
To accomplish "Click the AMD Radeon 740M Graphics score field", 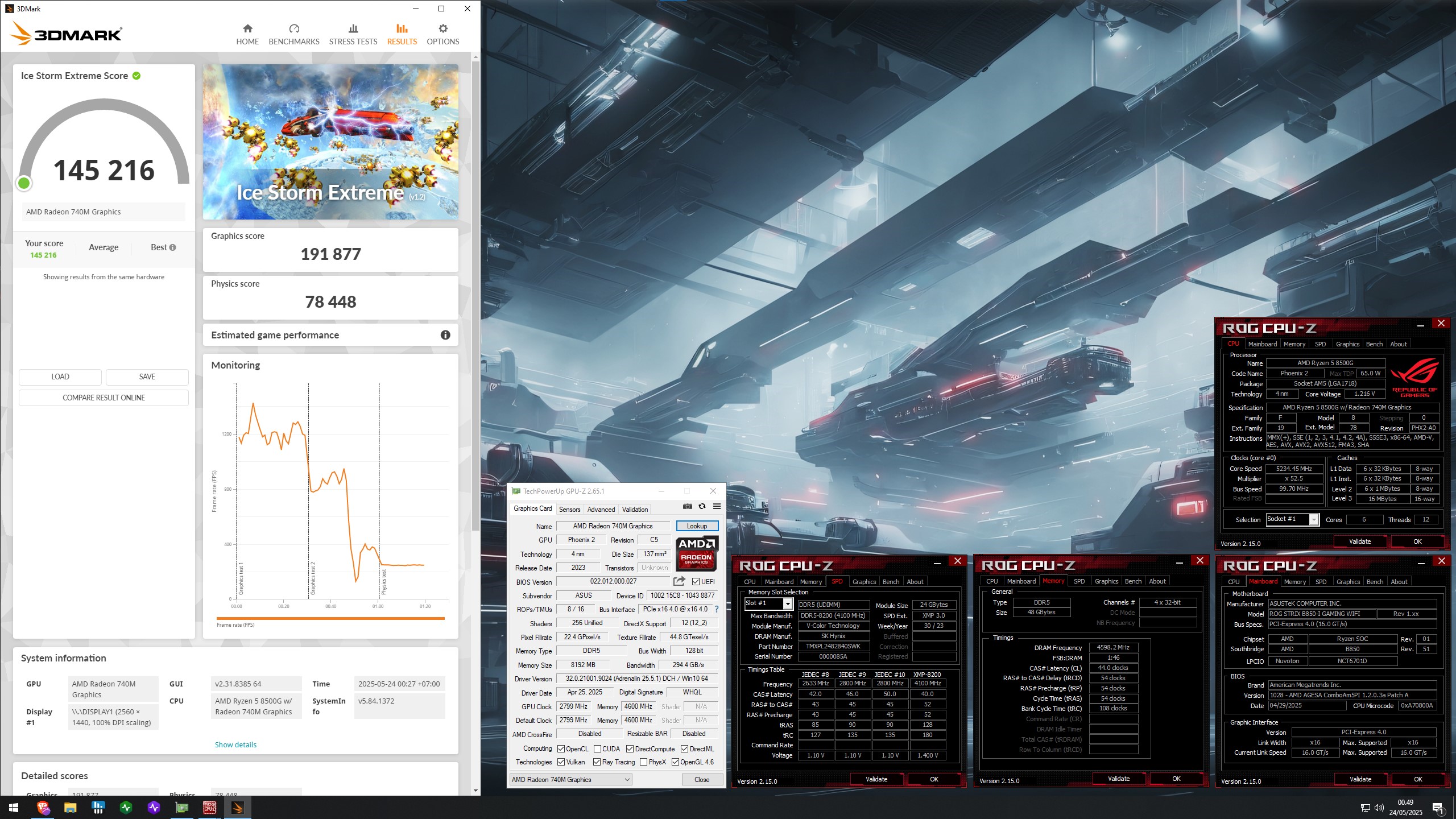I will tap(104, 212).
